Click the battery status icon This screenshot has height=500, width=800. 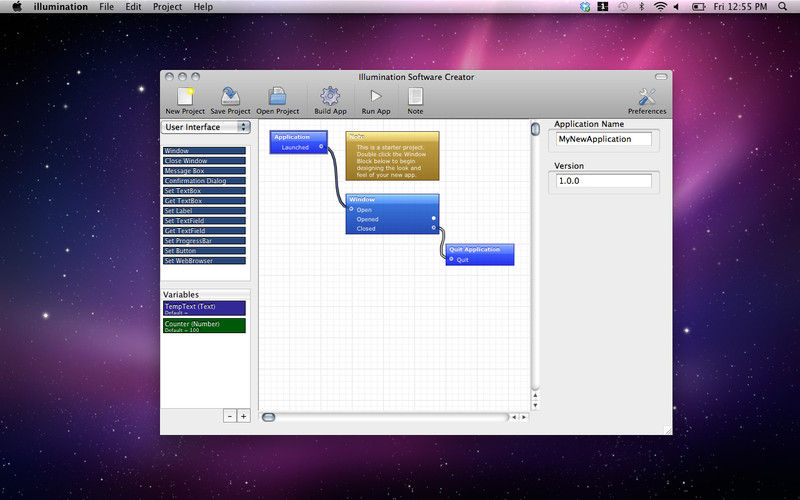click(698, 7)
